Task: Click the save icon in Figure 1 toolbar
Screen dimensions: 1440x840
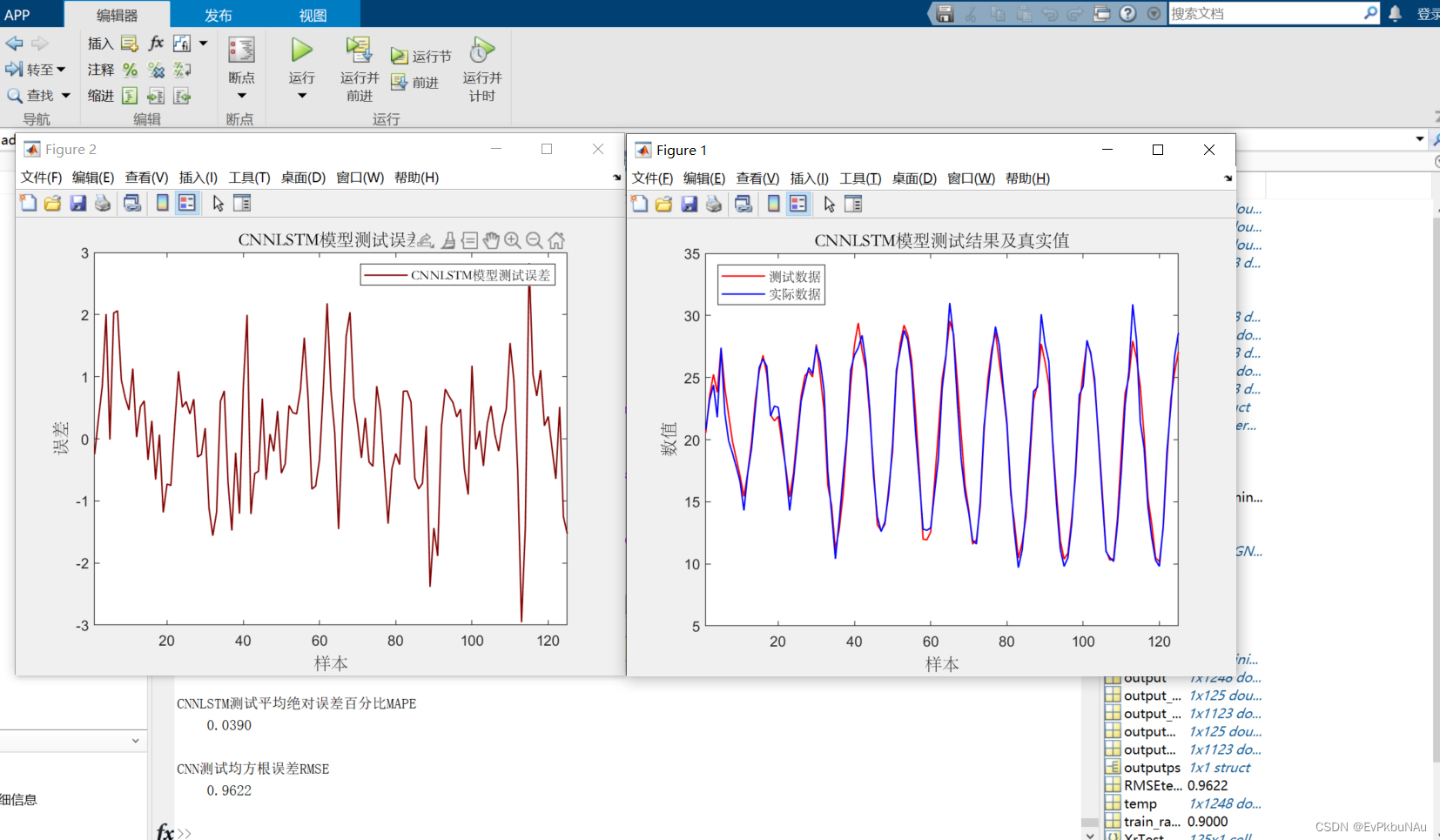Action: (x=690, y=204)
